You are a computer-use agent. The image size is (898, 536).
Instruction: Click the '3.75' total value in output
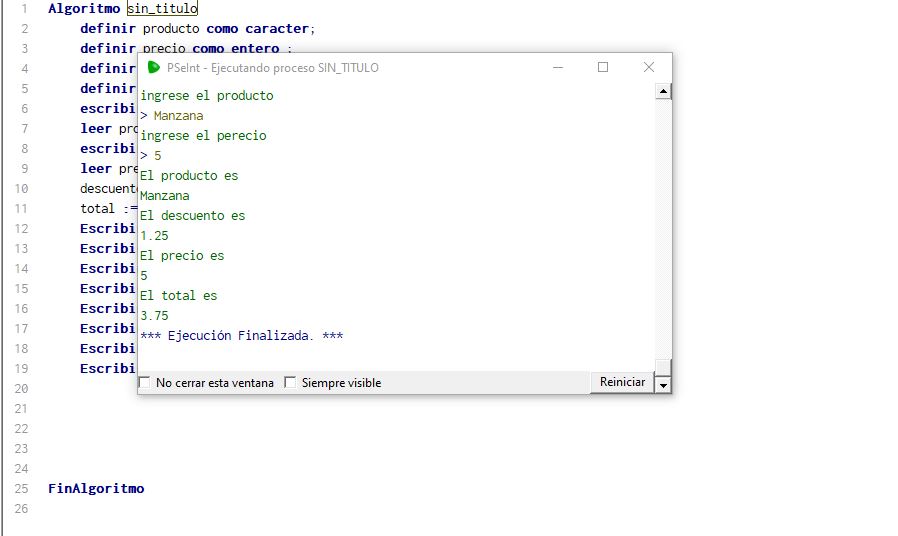coord(155,316)
